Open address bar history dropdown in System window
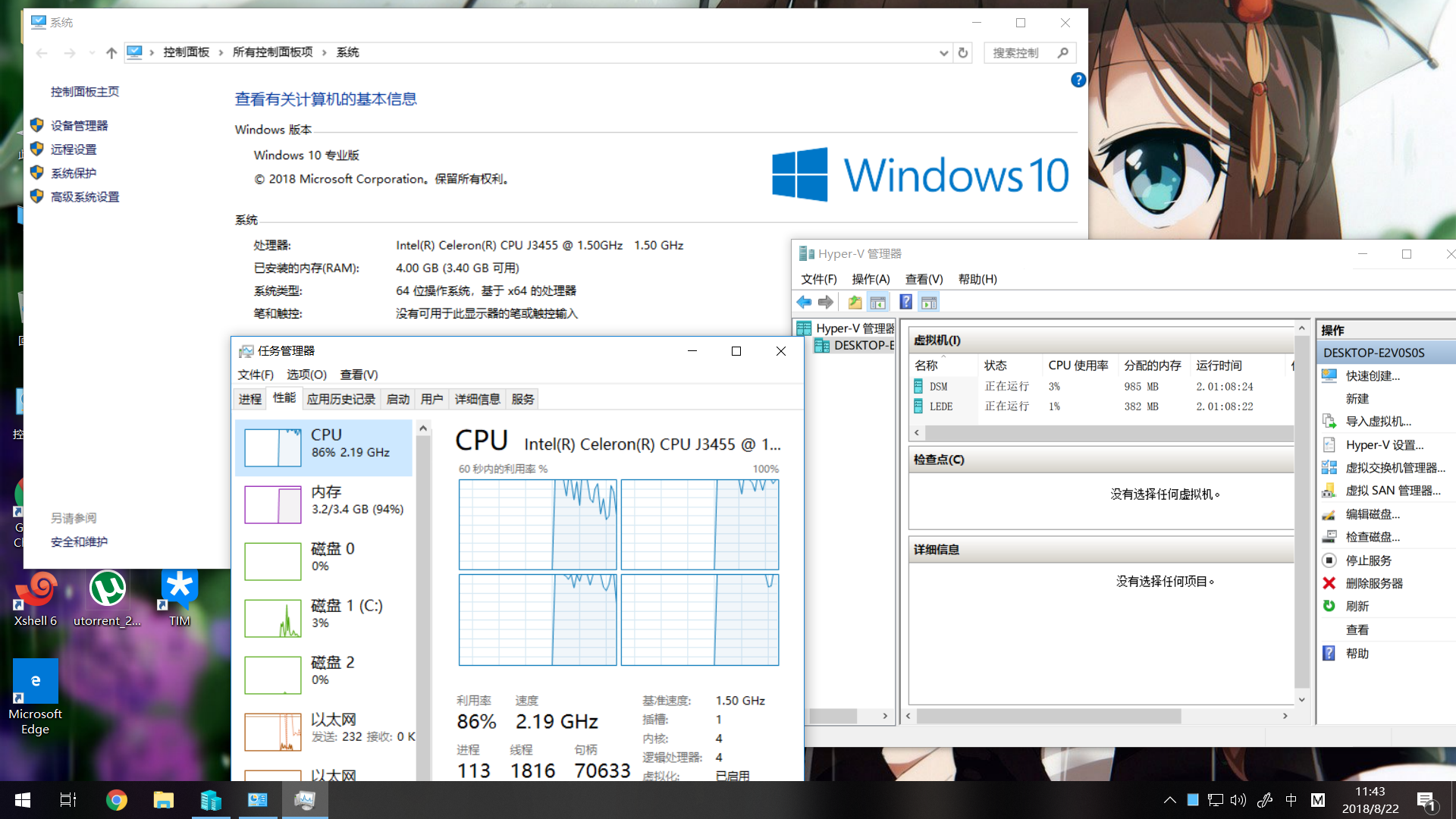The width and height of the screenshot is (1456, 819). tap(943, 52)
